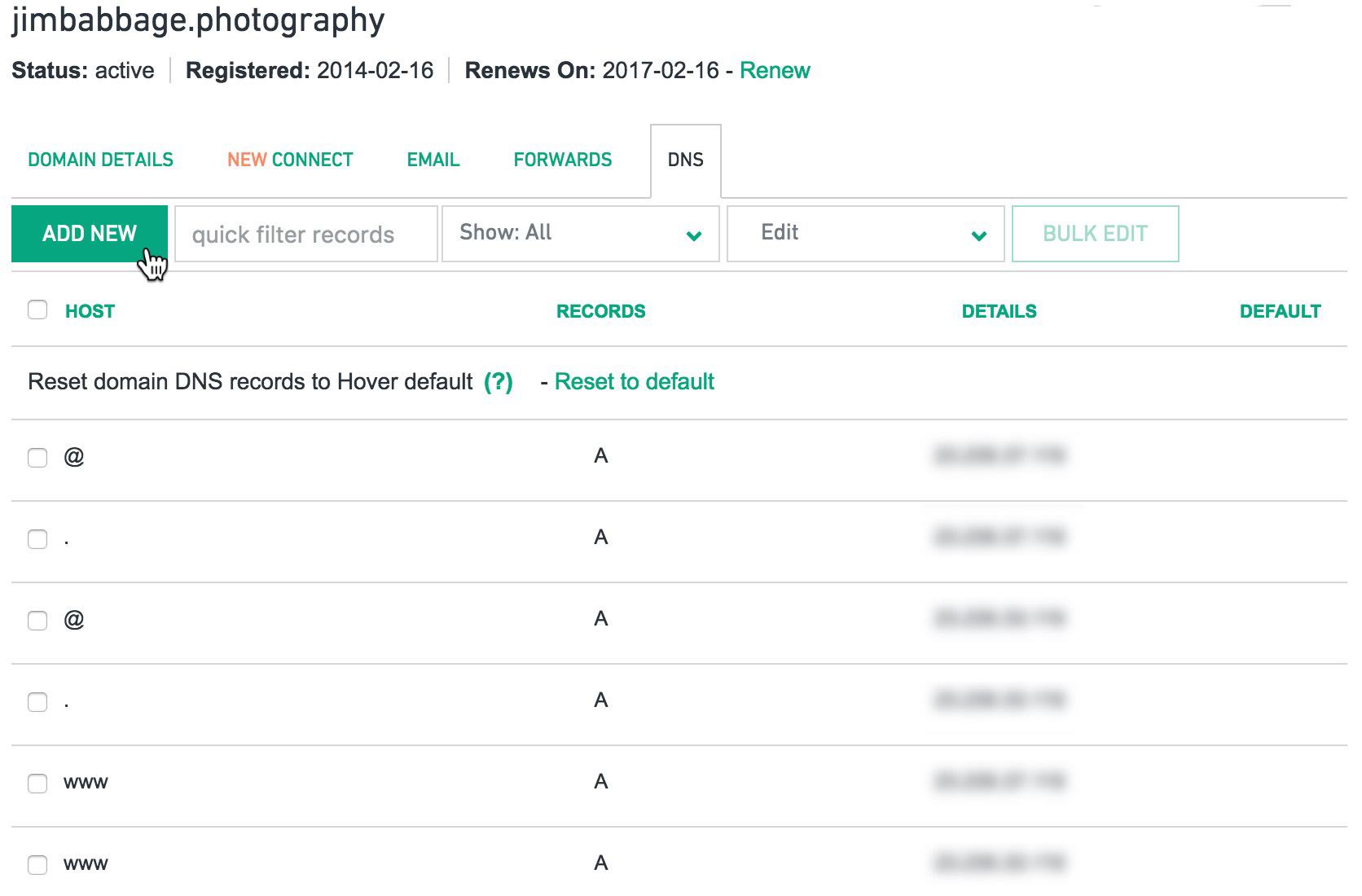Click the Status: active text
Screen dimensions: 1362x896
[x=83, y=71]
